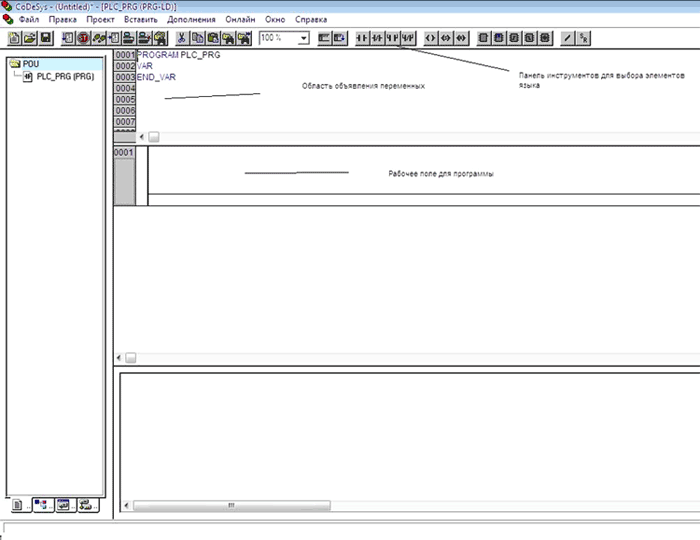Open the Окно menu
The image size is (700, 540).
click(275, 20)
